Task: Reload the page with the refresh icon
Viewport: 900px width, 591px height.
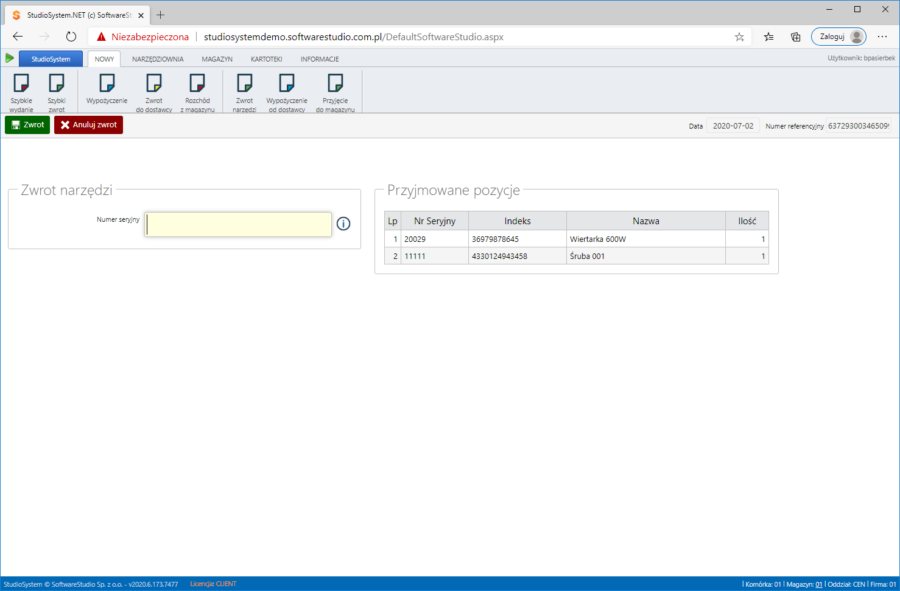Action: pos(71,37)
